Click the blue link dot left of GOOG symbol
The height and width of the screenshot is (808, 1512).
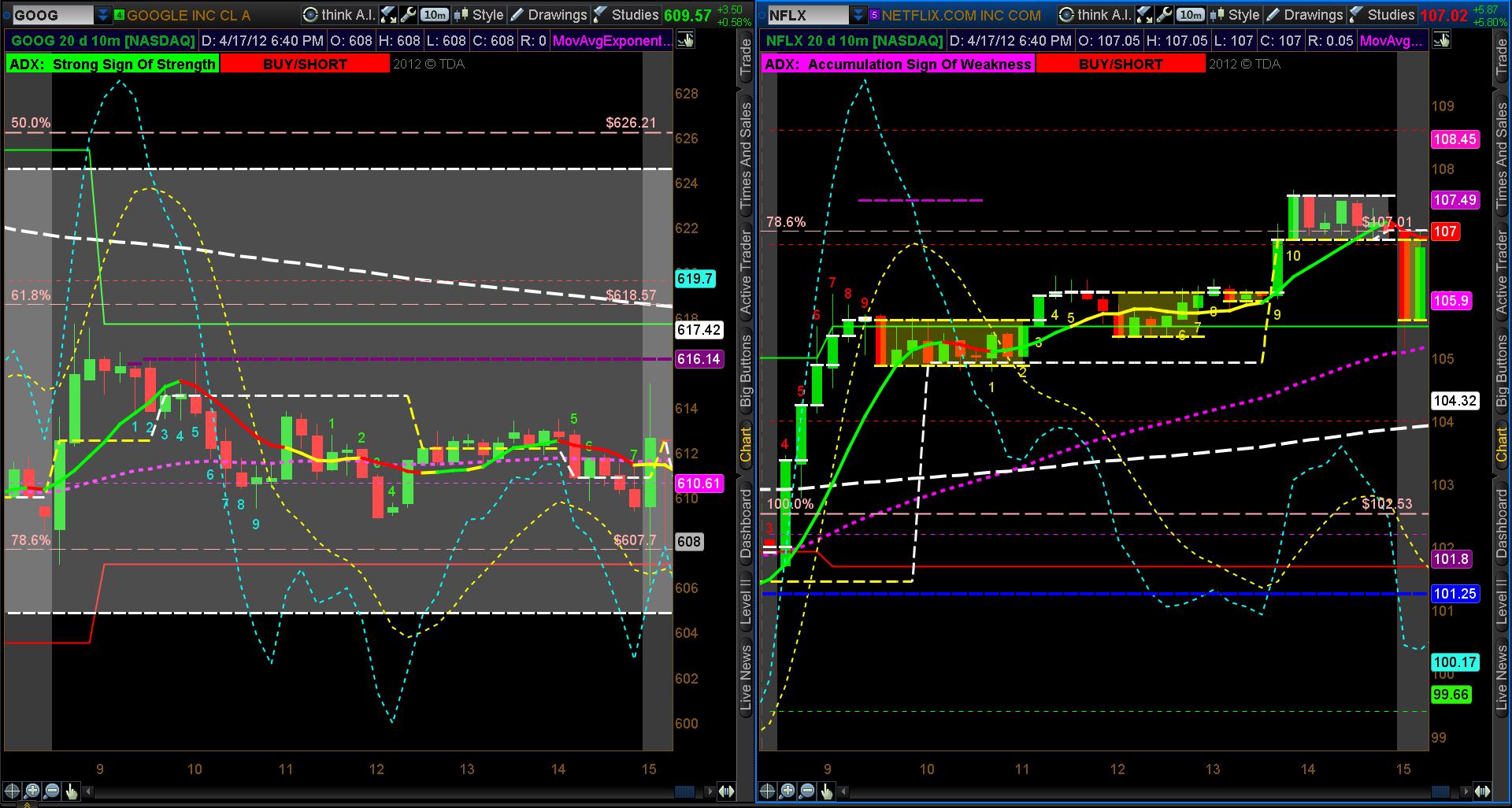pos(7,15)
